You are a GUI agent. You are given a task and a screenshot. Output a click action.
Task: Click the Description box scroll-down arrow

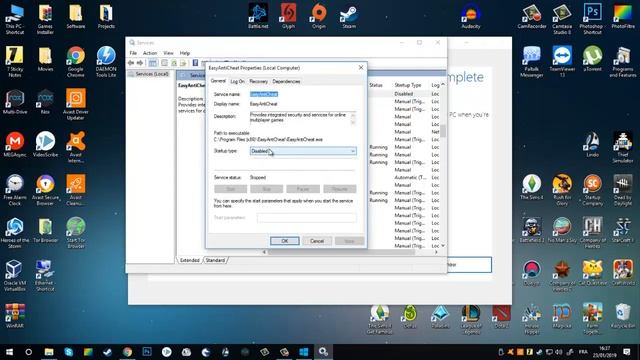(x=353, y=122)
